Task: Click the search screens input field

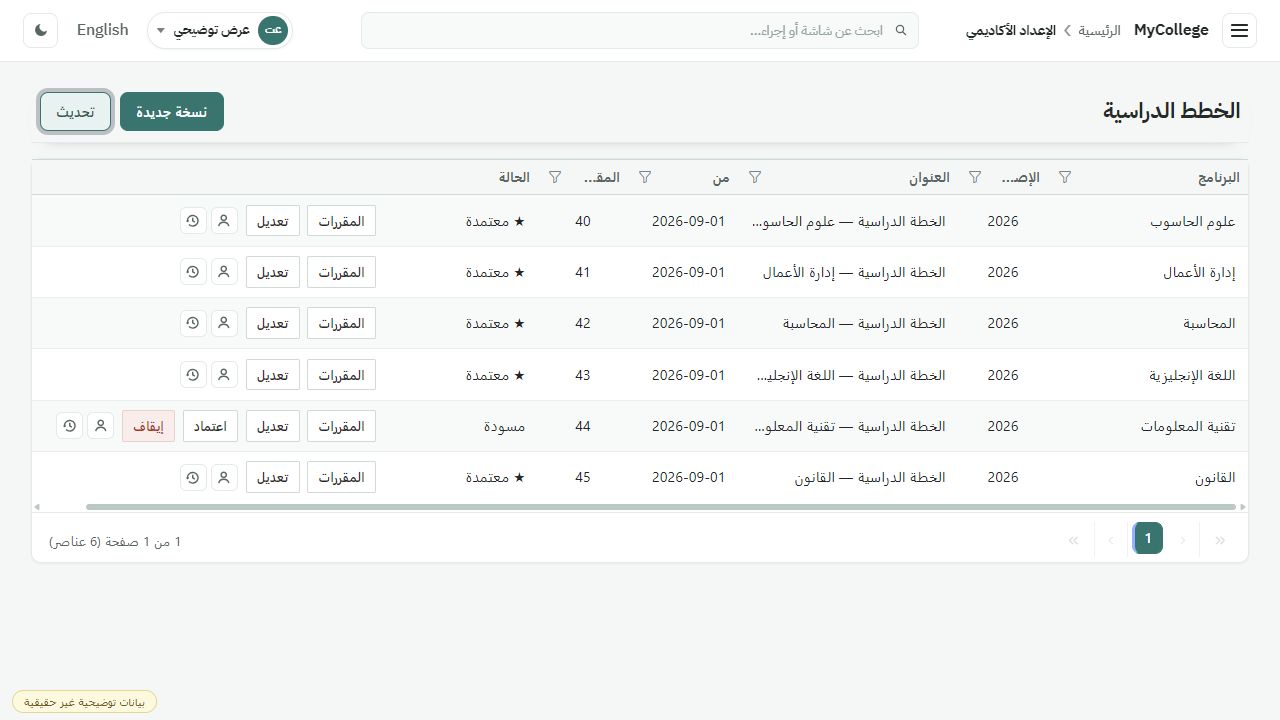Action: (640, 30)
